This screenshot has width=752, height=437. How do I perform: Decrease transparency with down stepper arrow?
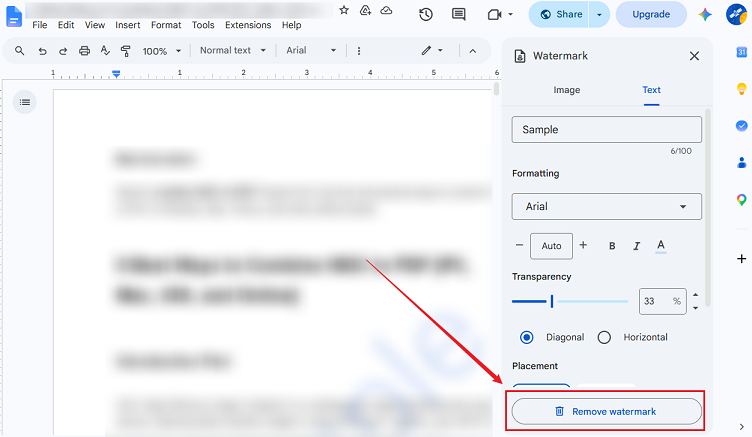pyautogui.click(x=695, y=308)
